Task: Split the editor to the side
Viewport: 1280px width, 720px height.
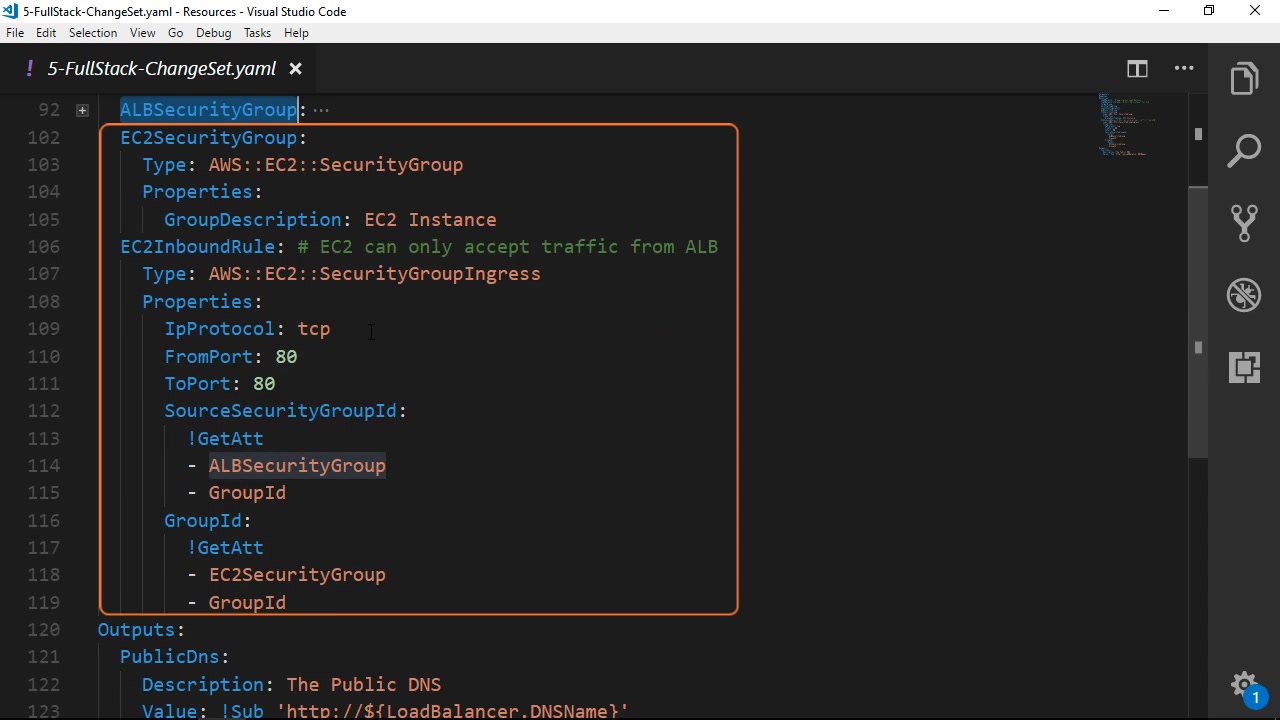Action: point(1137,68)
